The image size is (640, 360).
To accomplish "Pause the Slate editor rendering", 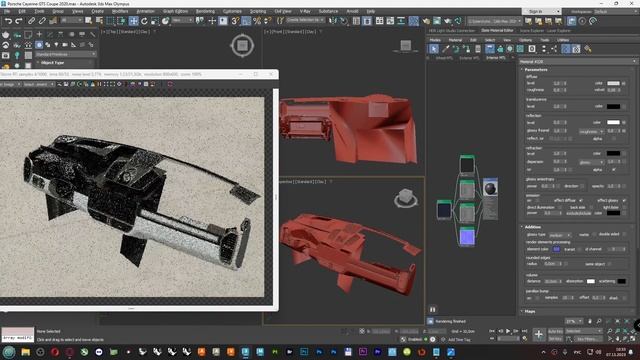I will (x=433, y=309).
